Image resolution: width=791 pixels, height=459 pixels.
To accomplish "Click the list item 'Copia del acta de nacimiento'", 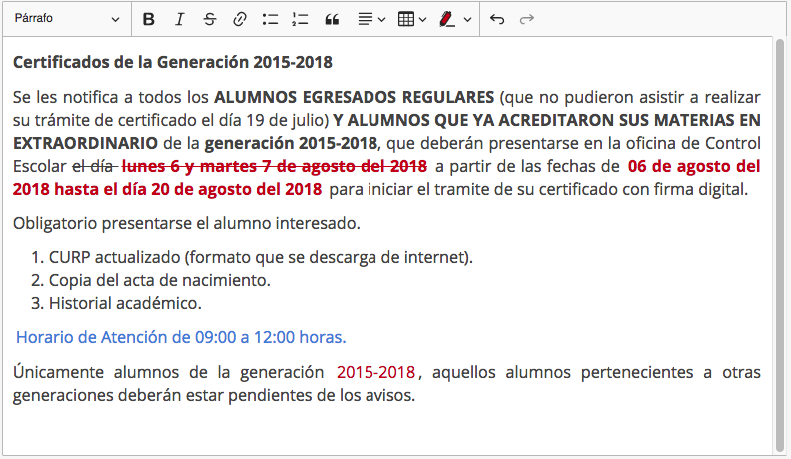I will (159, 280).
